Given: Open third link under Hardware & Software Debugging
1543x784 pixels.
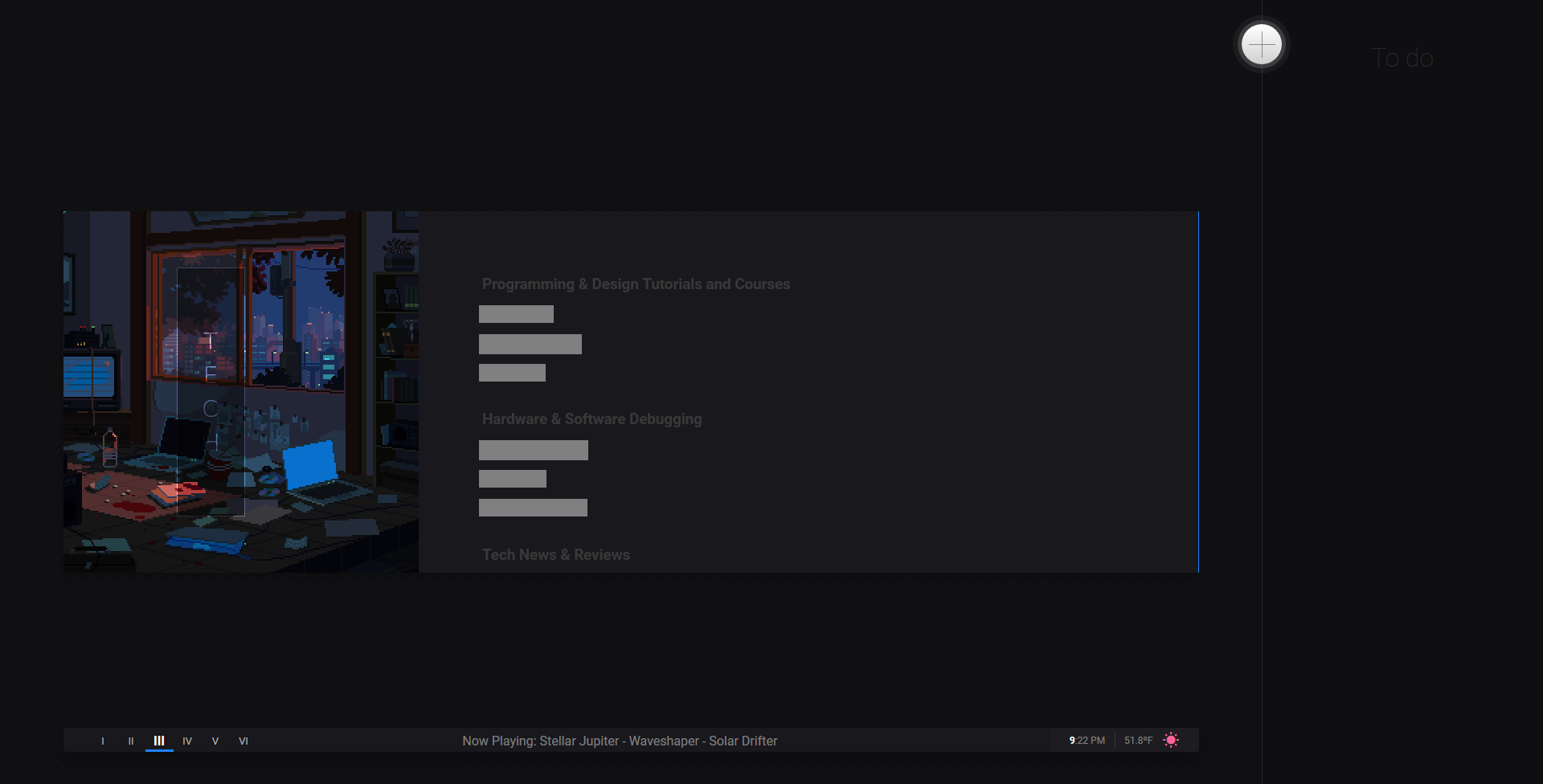Looking at the screenshot, I should [533, 508].
